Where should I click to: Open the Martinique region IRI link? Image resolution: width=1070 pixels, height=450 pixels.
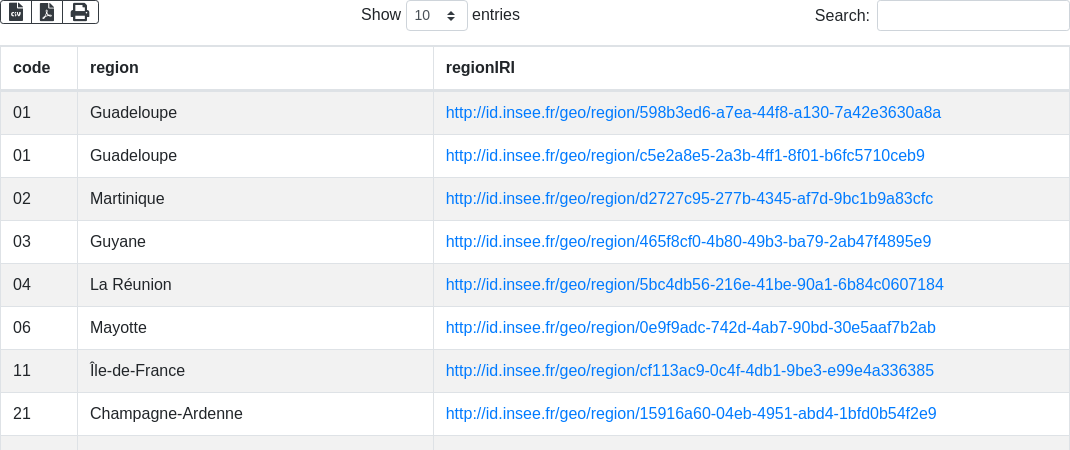pos(689,199)
